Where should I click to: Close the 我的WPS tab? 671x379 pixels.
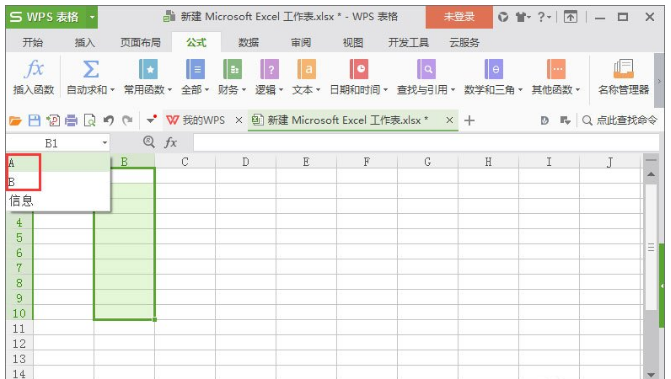[239, 121]
